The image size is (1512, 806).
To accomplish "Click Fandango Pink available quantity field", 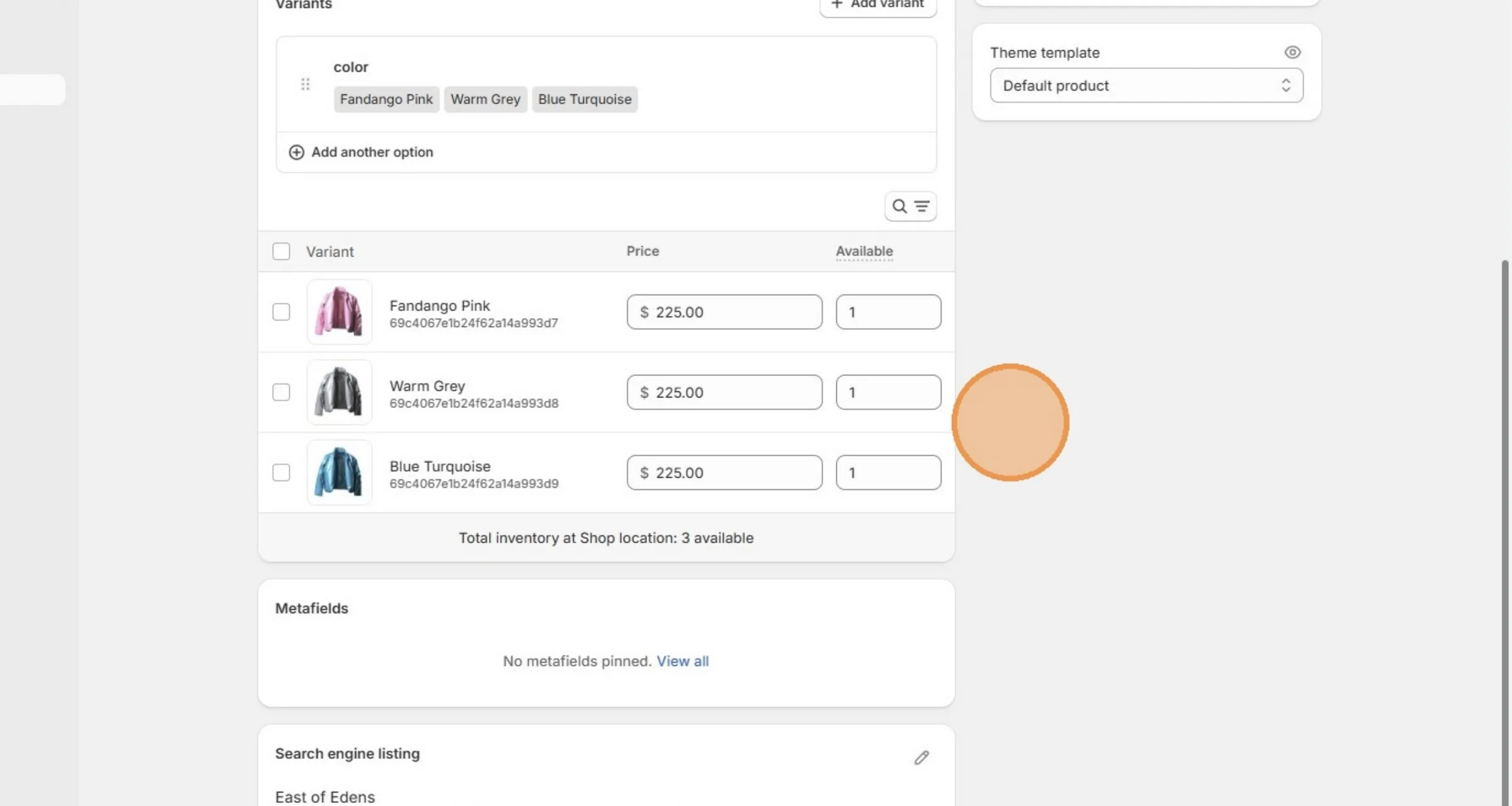I will click(888, 312).
